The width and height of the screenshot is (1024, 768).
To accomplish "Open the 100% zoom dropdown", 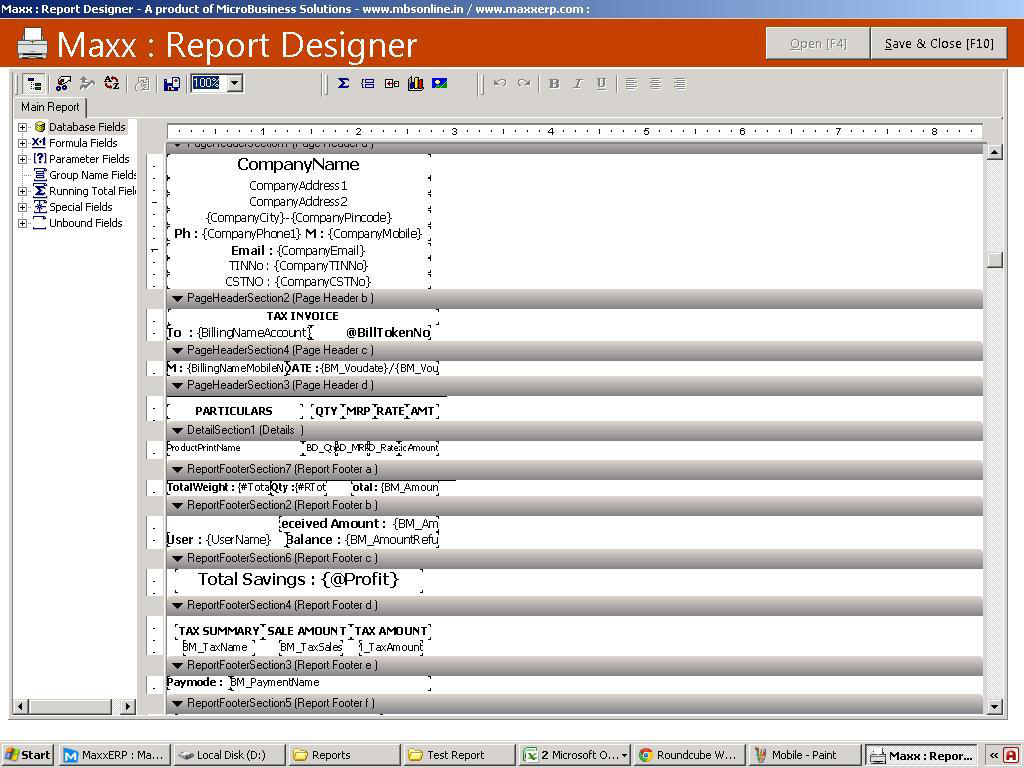I will [235, 84].
